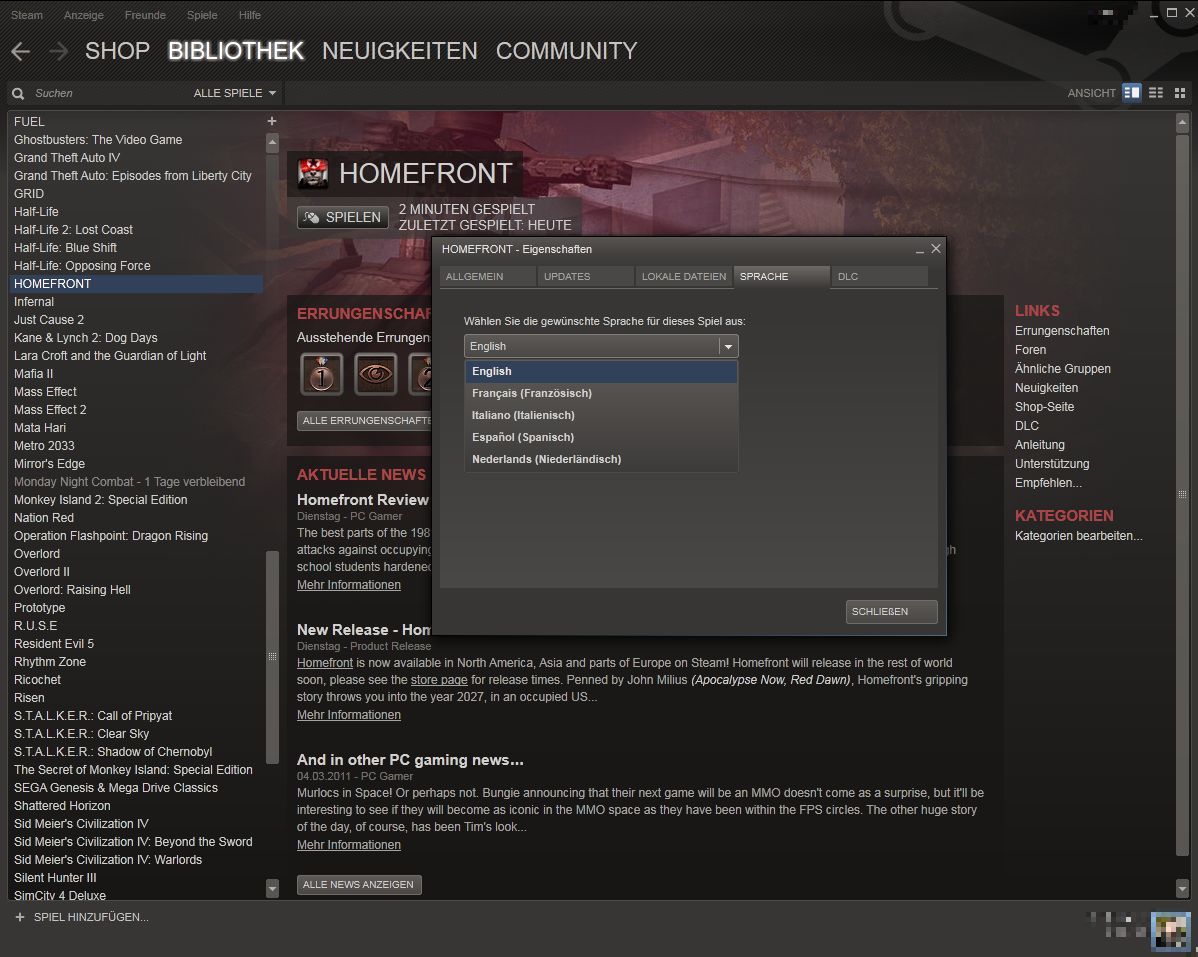
Task: Click game list scrollbar thumb
Action: coord(272,657)
